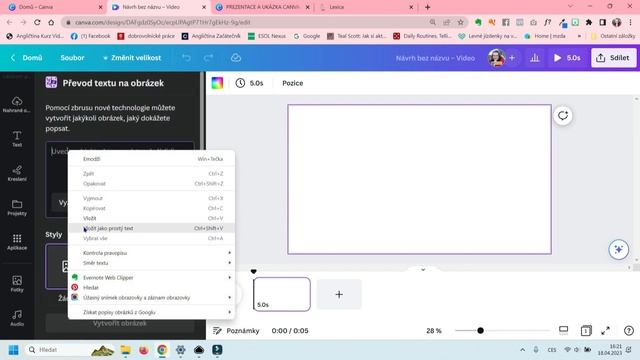Select Hledat Pinterest menu entry

point(151,288)
